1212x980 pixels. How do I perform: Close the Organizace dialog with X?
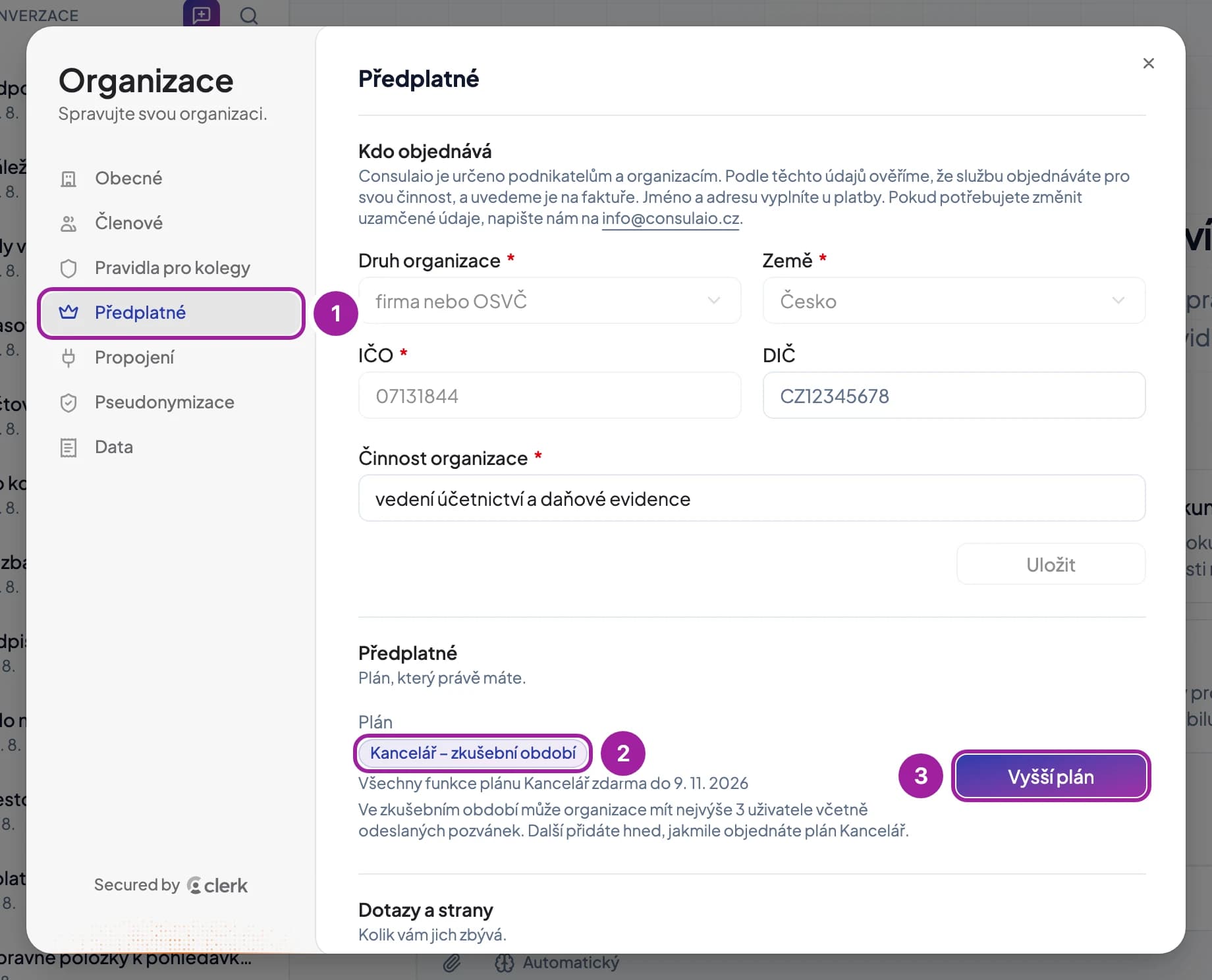[1149, 63]
